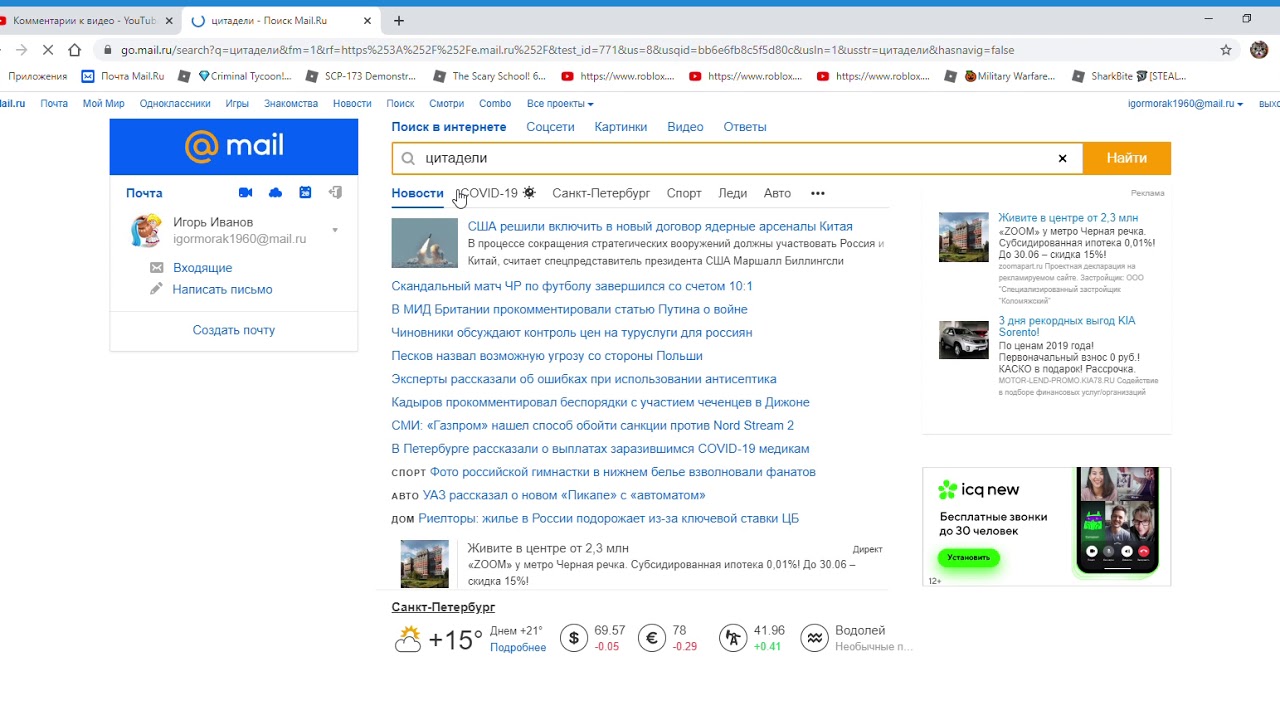1280x720 pixels.
Task: Click the oil price icon
Action: point(733,638)
